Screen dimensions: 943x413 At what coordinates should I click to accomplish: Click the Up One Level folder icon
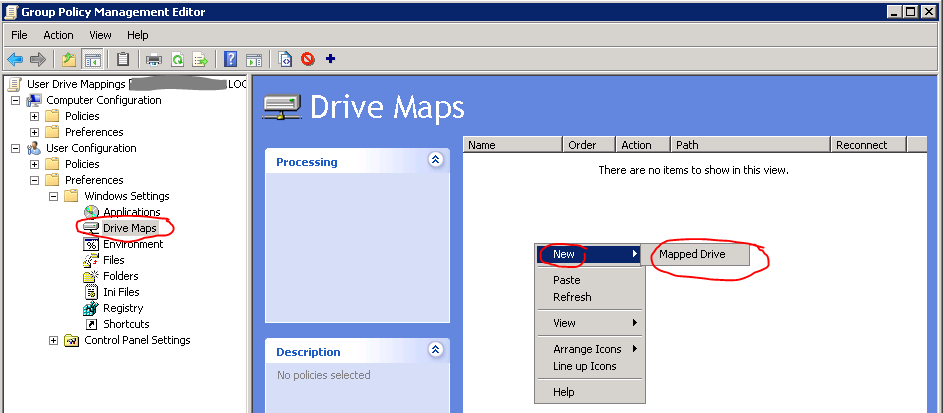tap(69, 59)
